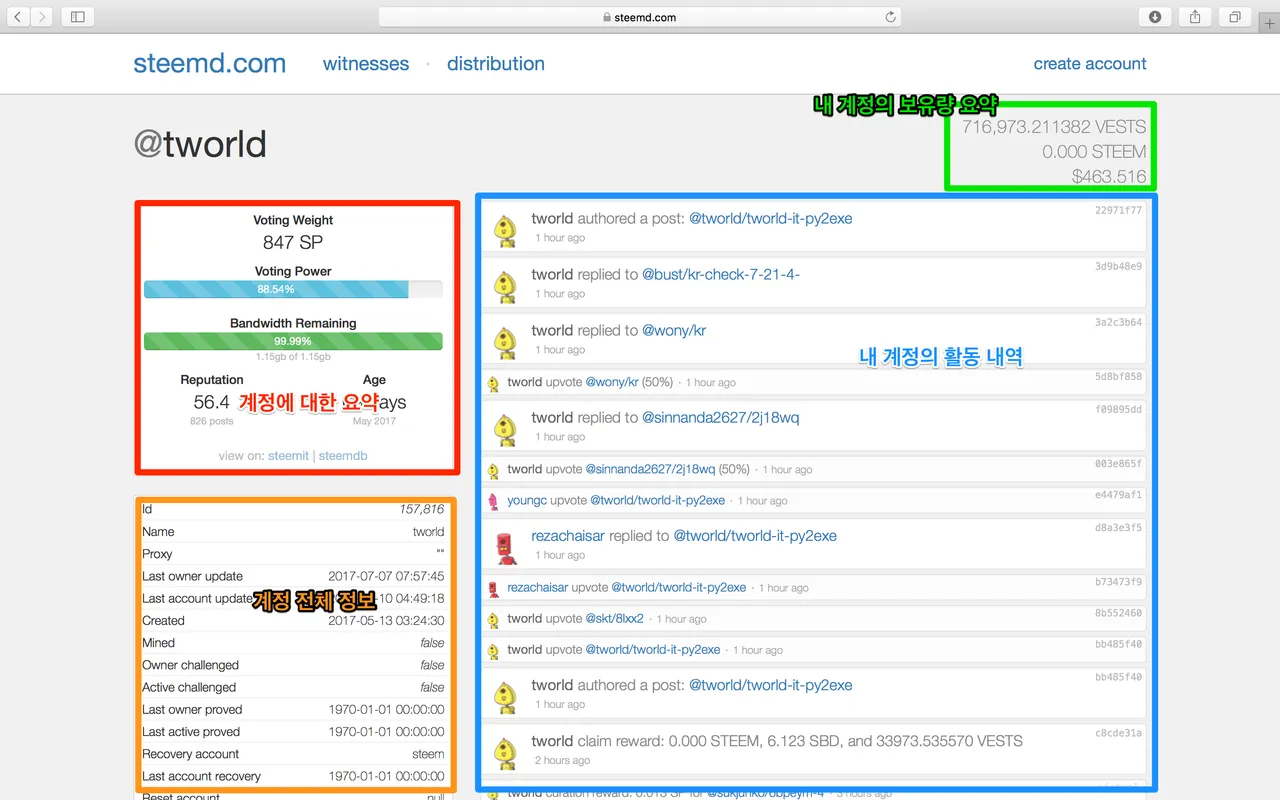Screen dimensions: 1280x800
Task: View this account on steemdb
Action: (x=343, y=456)
